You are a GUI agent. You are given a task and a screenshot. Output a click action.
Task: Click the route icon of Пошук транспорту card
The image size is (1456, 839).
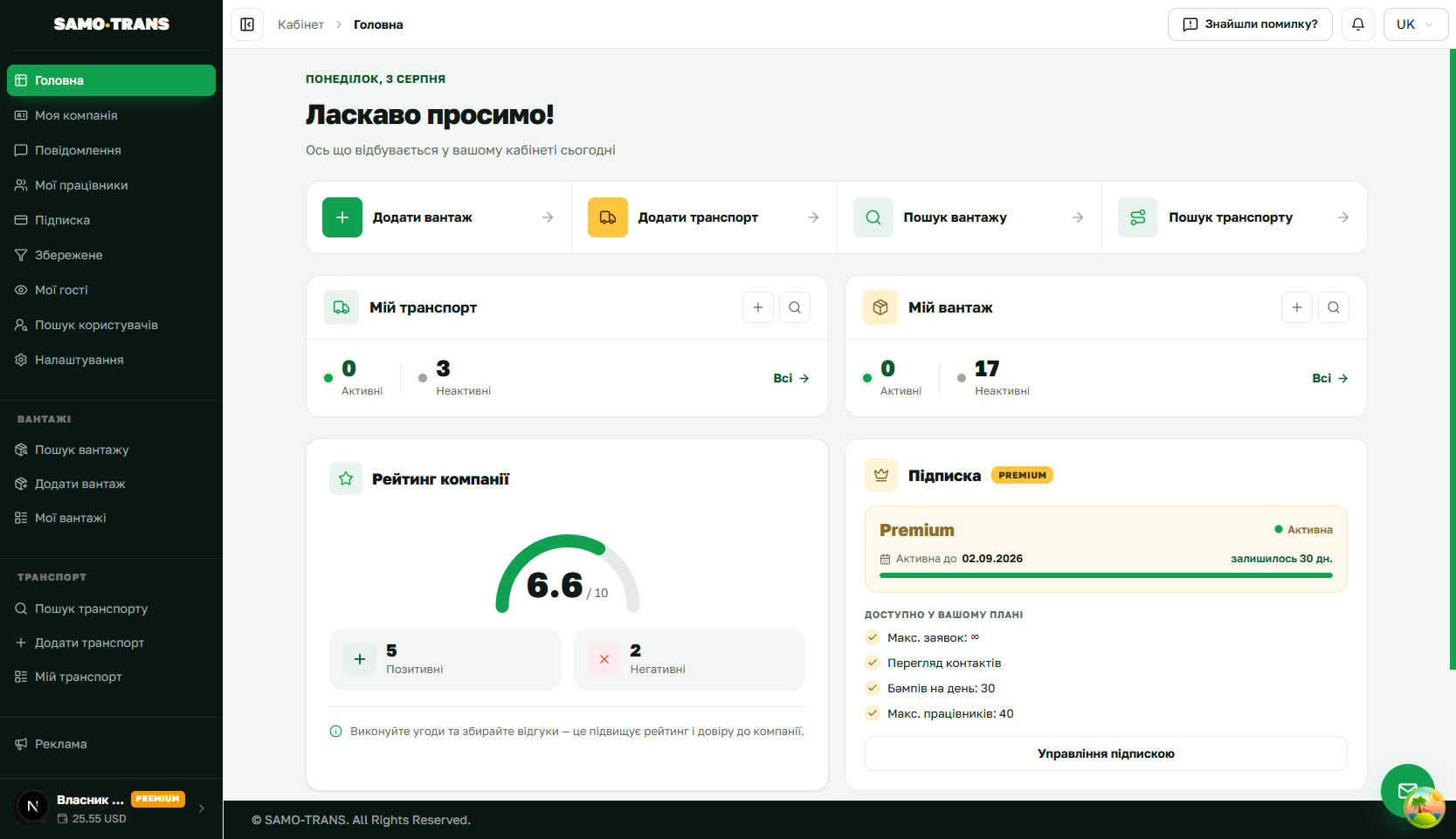[1138, 217]
